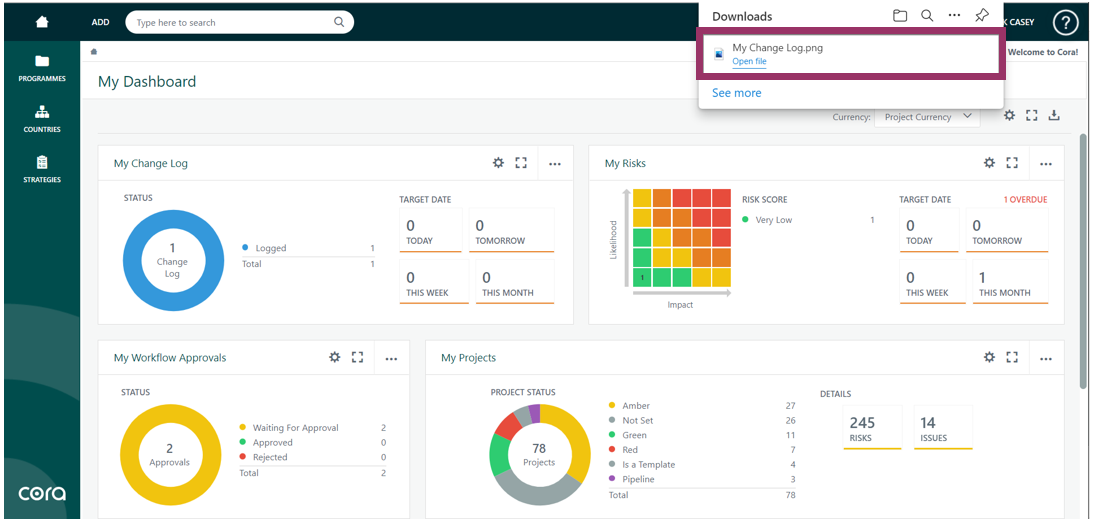The height and width of the screenshot is (527, 1098).
Task: Click the Not Set project status entry
Action: point(702,420)
